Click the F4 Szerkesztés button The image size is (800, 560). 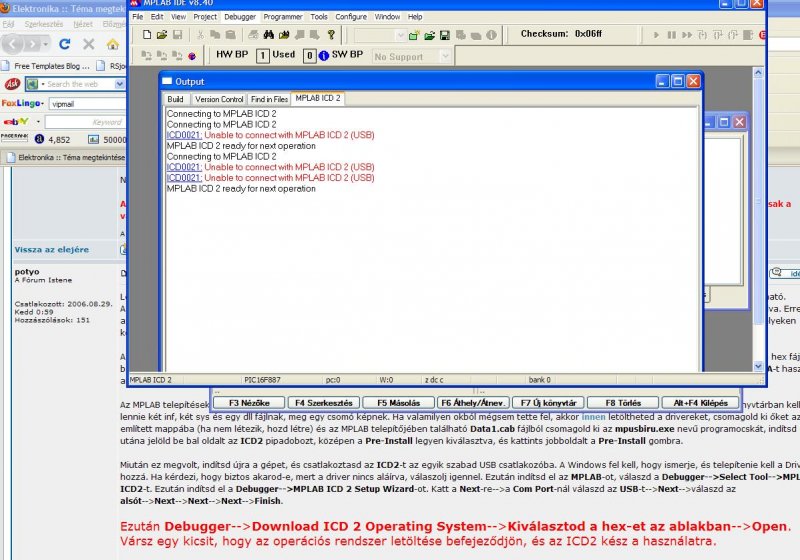[x=323, y=403]
